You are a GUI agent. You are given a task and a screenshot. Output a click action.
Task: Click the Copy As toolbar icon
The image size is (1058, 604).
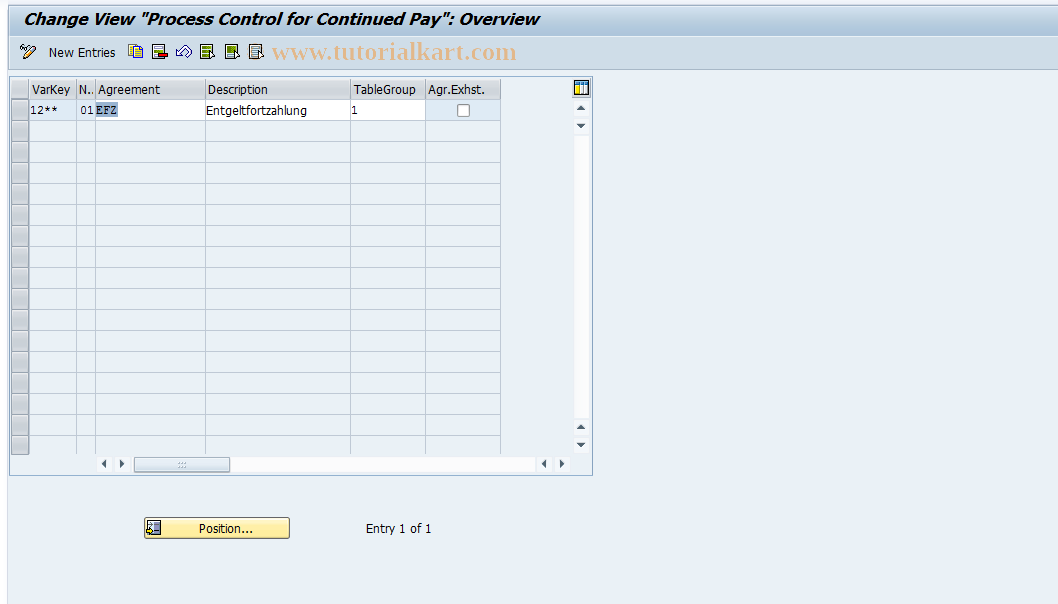point(136,52)
